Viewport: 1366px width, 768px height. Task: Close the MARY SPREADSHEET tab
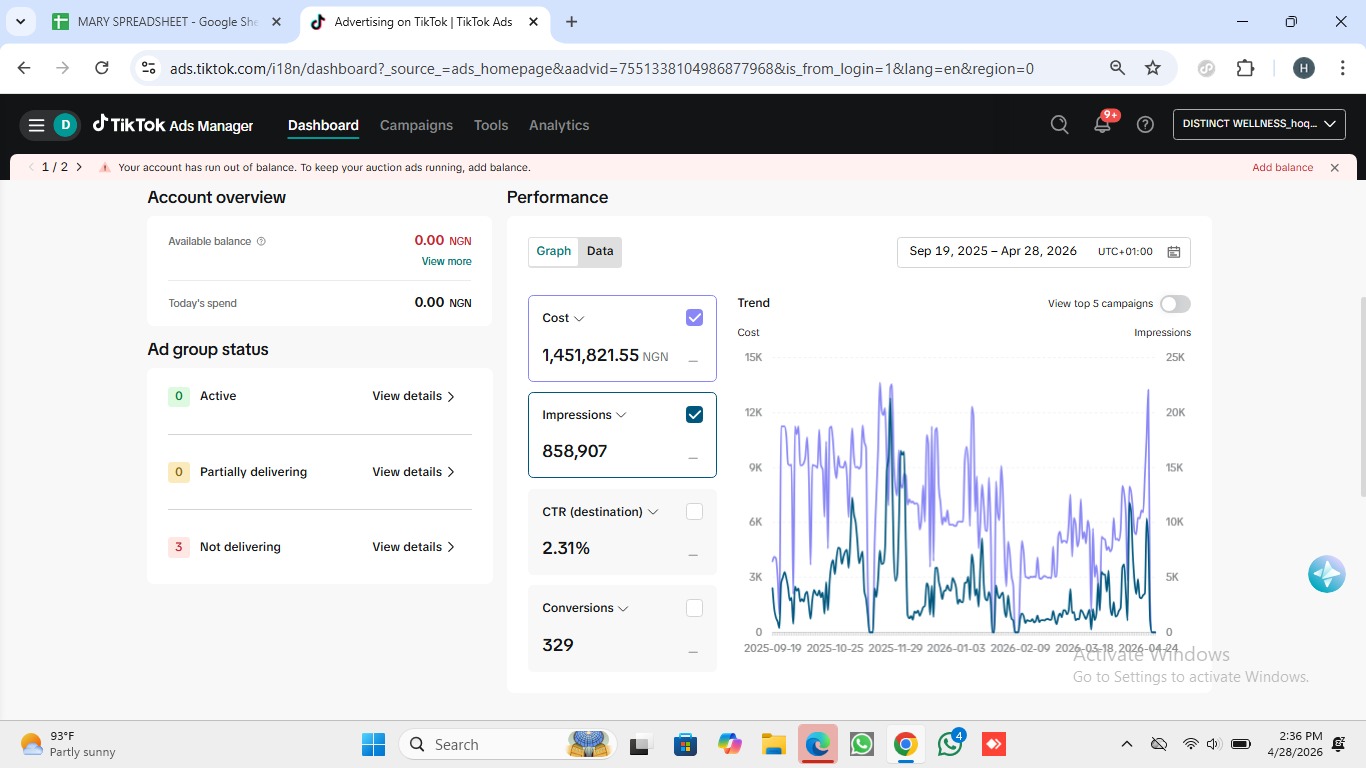click(x=276, y=22)
